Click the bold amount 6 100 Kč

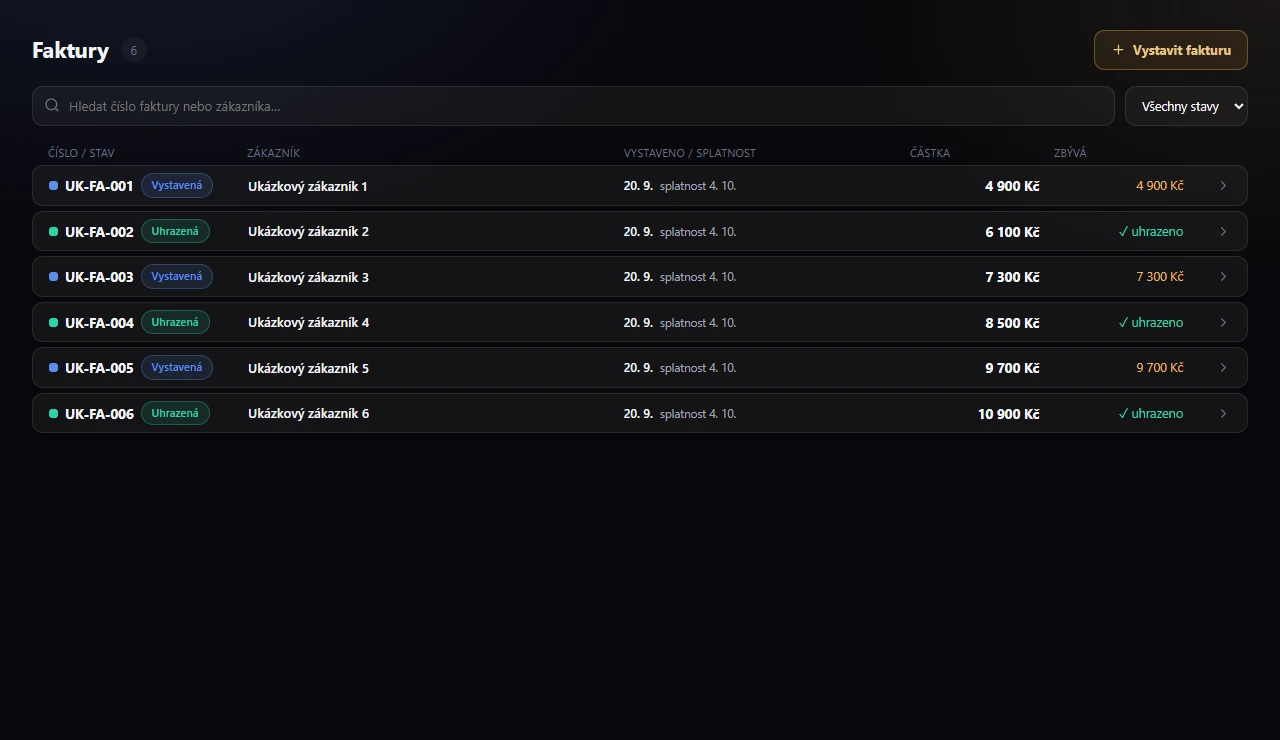(1012, 232)
